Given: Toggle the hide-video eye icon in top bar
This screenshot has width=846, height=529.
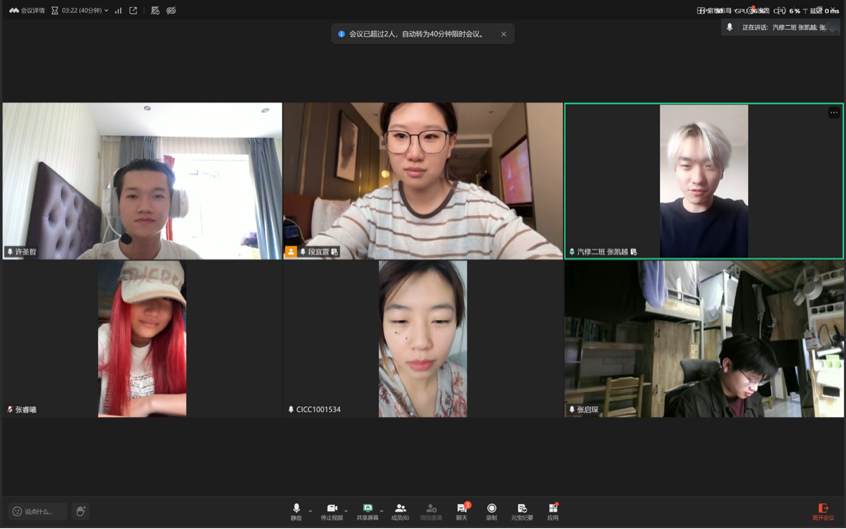Looking at the screenshot, I should tap(171, 10).
